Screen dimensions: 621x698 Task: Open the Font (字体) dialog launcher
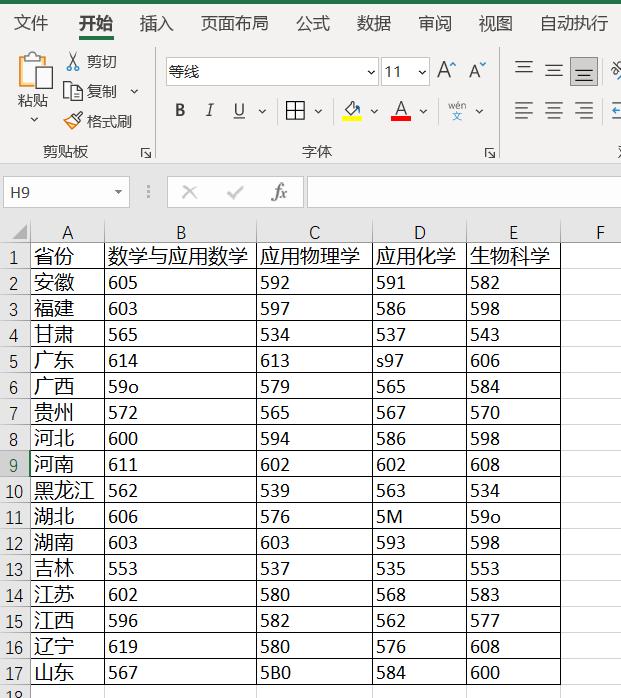pos(490,153)
